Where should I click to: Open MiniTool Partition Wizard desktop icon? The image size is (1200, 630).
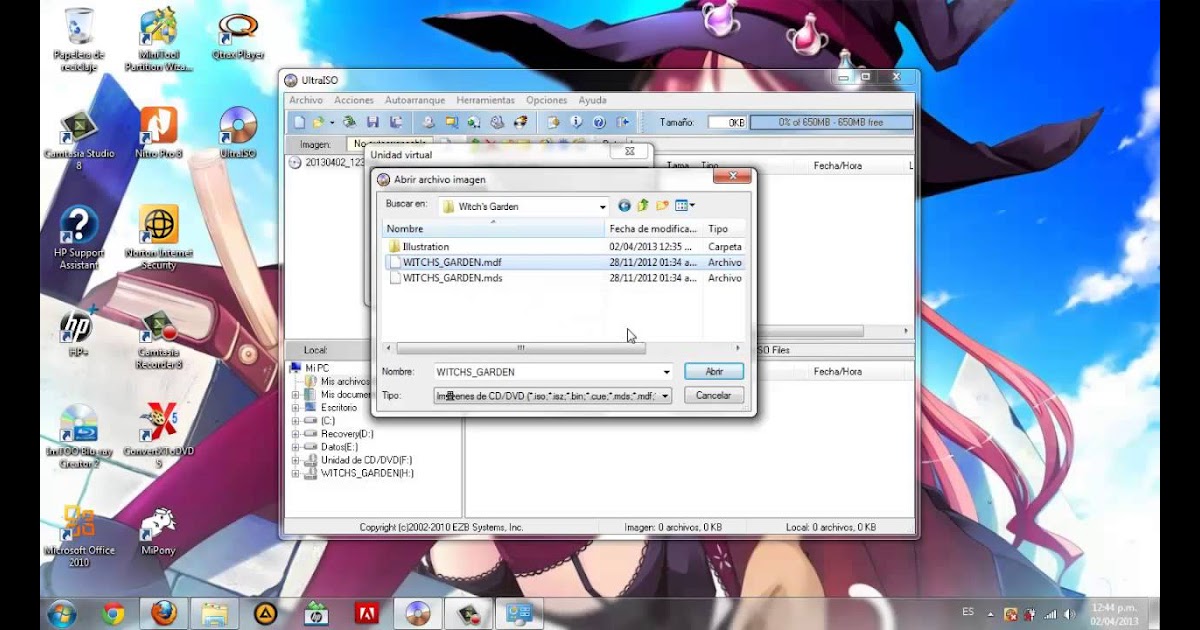coord(157,40)
